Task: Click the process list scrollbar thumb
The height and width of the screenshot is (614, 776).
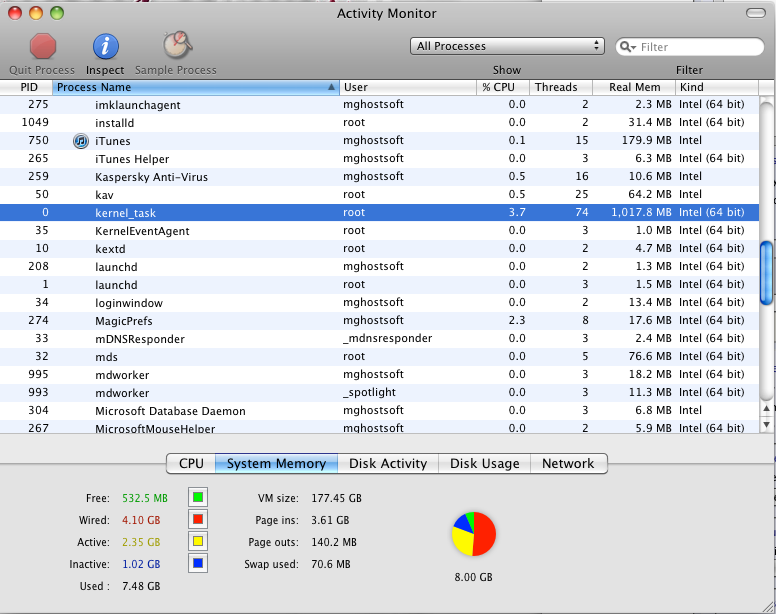Action: pyautogui.click(x=767, y=273)
